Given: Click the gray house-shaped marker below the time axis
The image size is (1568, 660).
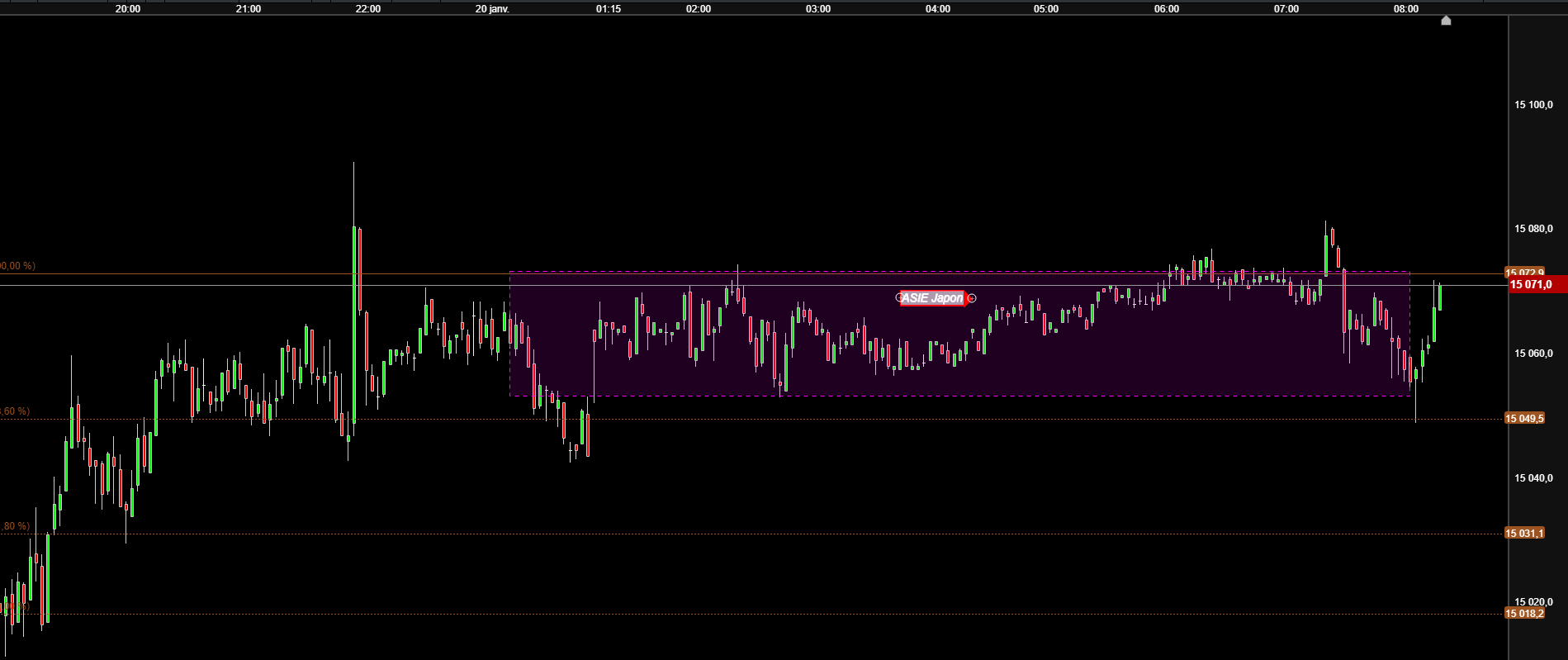Looking at the screenshot, I should click(x=1446, y=21).
